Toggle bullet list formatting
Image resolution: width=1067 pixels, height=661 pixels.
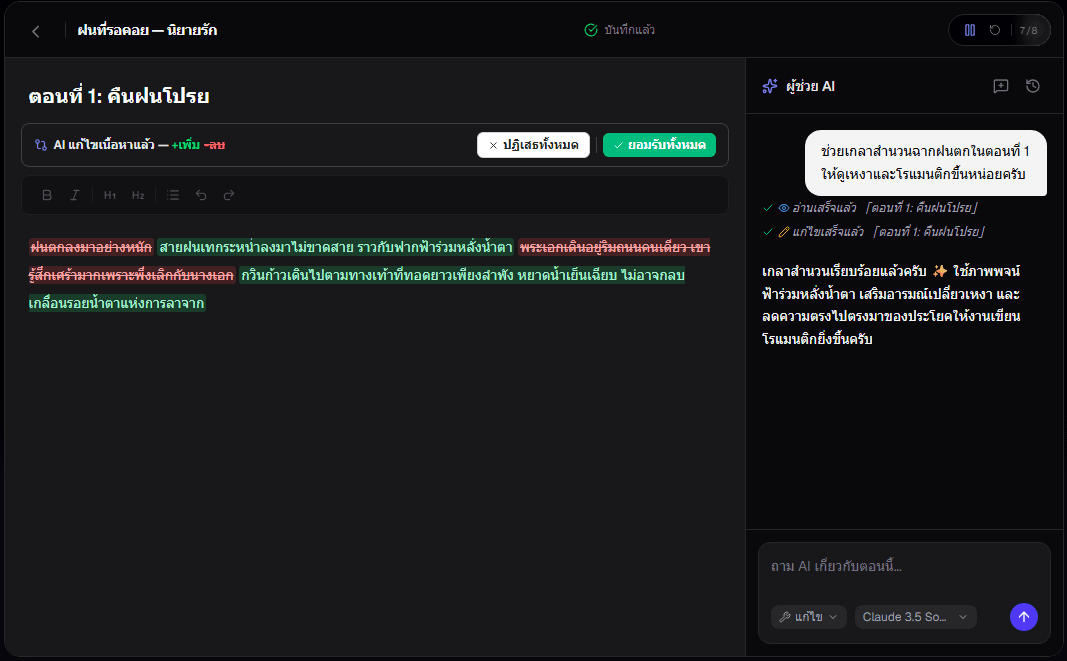173,195
